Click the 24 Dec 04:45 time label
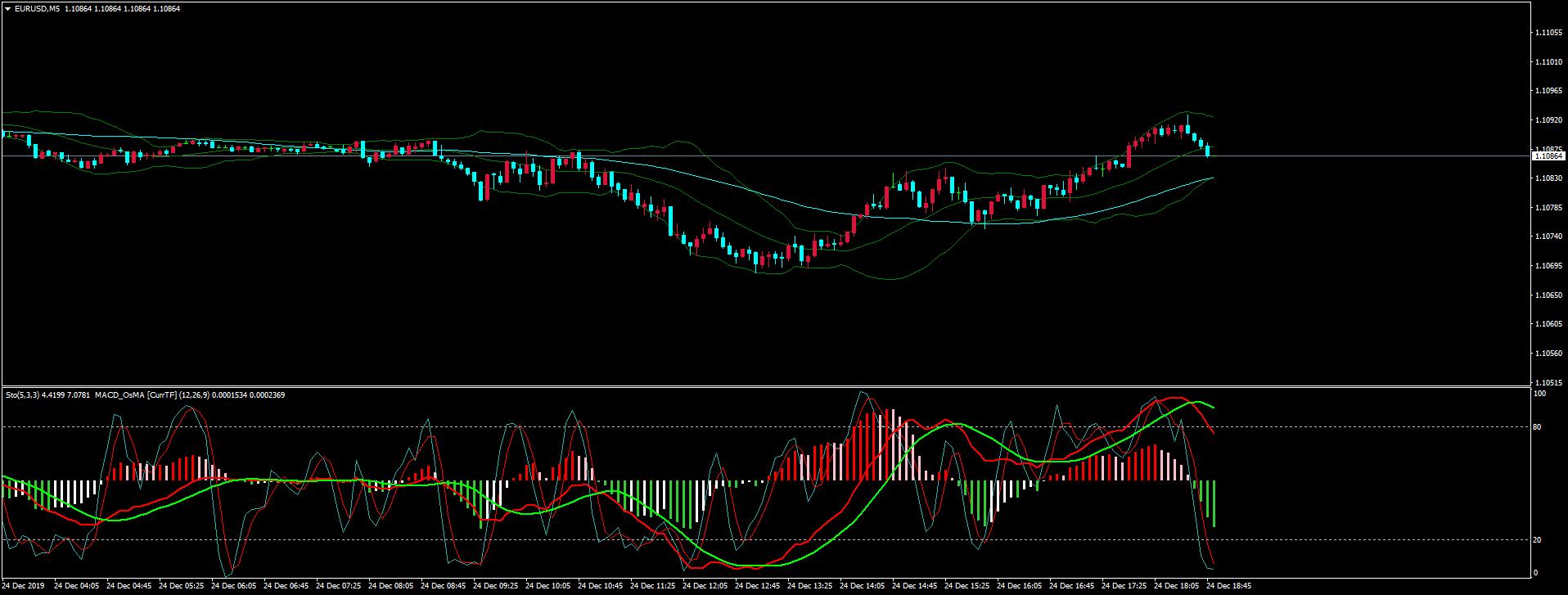The height and width of the screenshot is (595, 1568). (129, 586)
